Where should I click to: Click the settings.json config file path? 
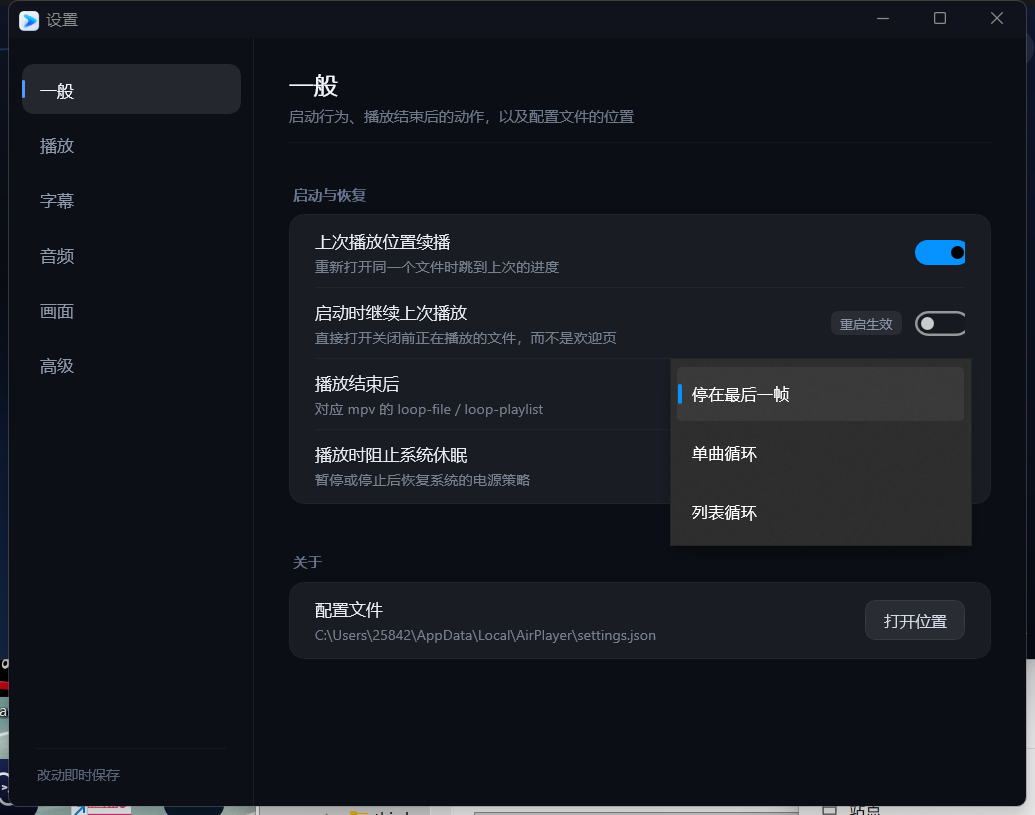(485, 636)
